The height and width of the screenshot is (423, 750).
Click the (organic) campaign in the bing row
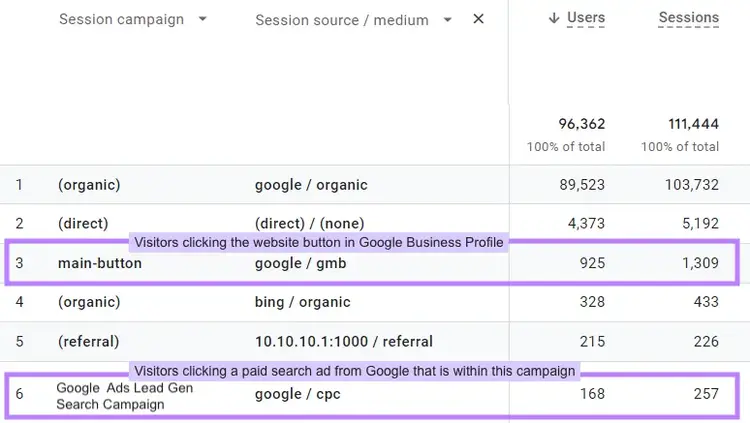(x=89, y=302)
